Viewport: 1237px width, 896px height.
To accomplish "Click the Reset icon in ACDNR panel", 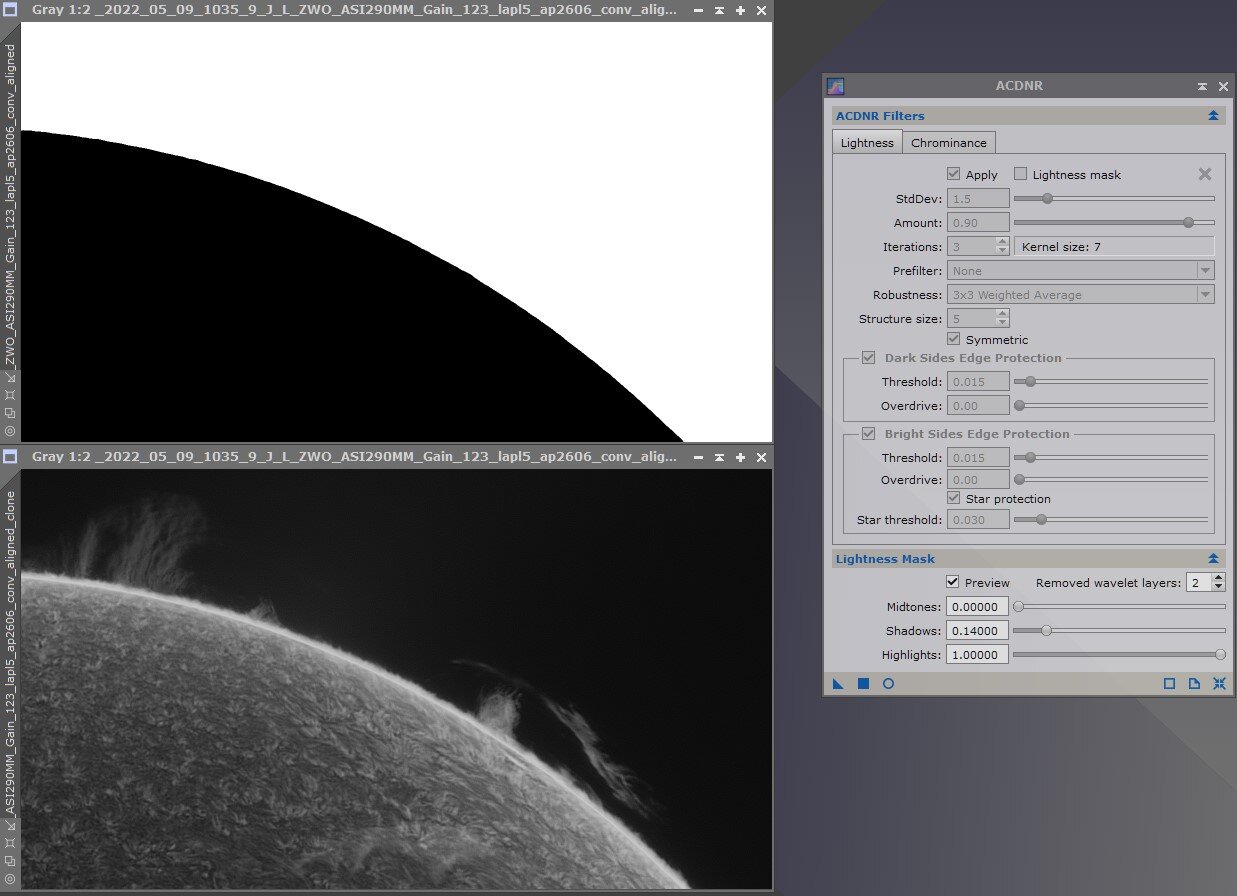I will click(x=1220, y=684).
